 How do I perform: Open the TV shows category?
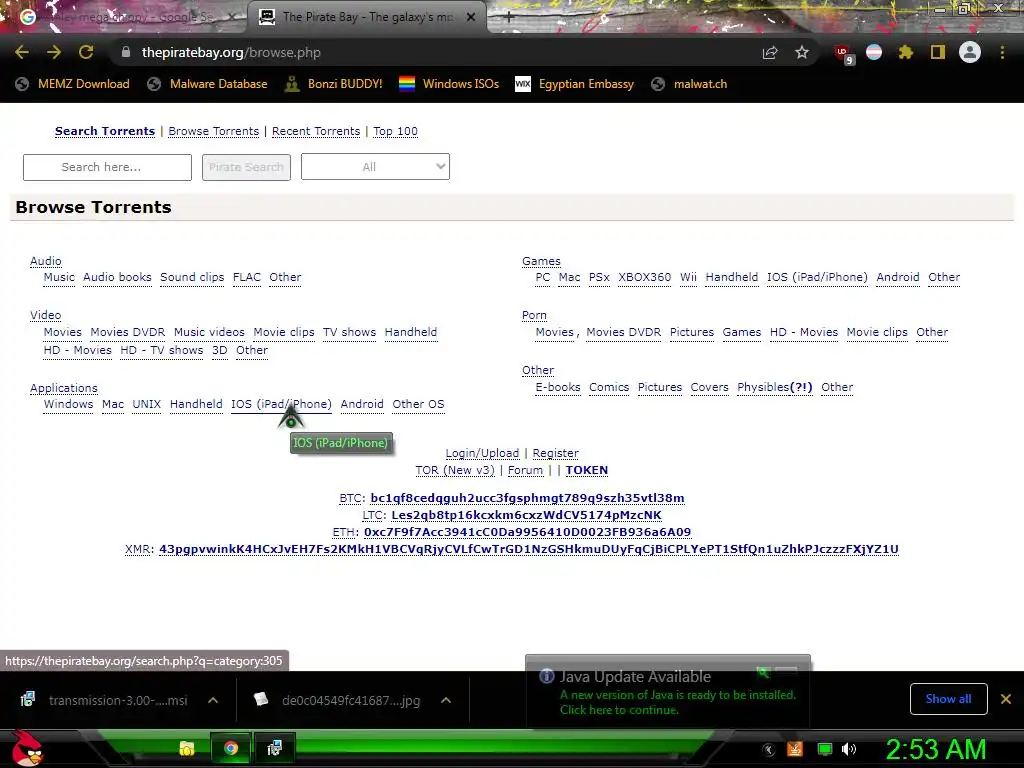click(349, 332)
